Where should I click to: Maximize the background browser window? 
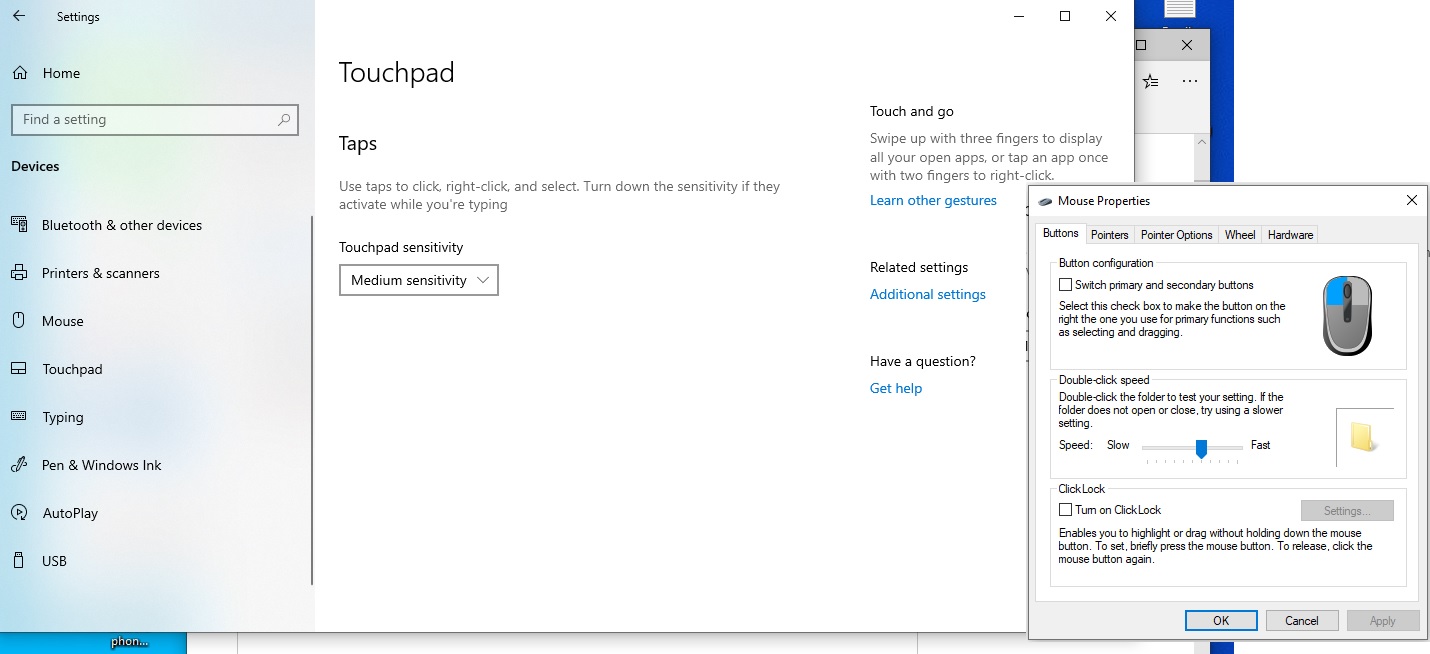pyautogui.click(x=1141, y=45)
